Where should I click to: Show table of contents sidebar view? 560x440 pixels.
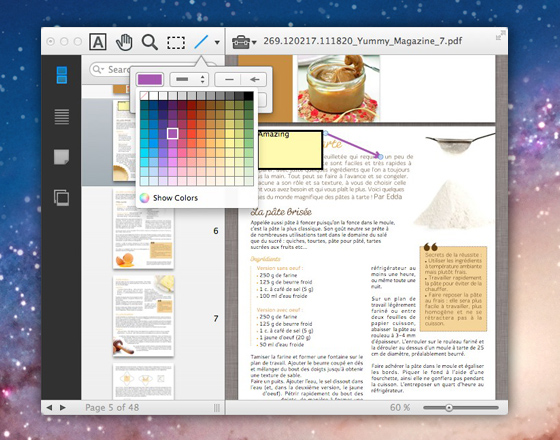click(62, 116)
